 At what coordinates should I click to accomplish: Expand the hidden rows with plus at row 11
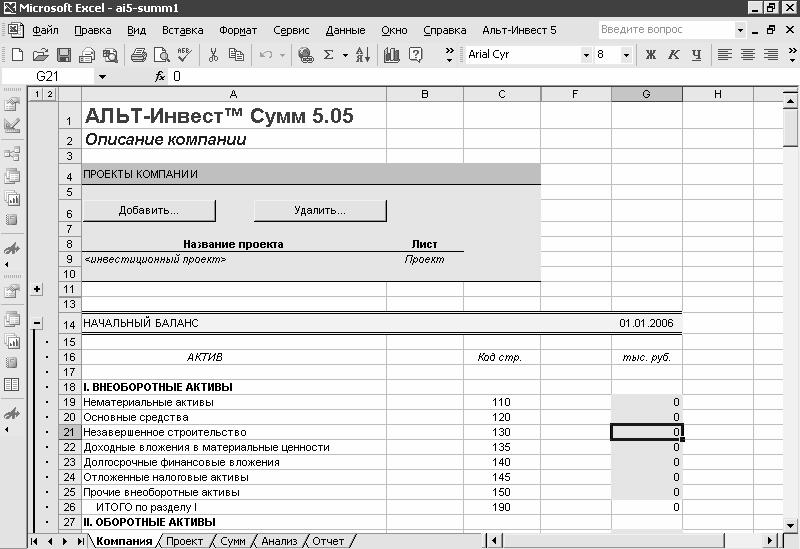[37, 289]
